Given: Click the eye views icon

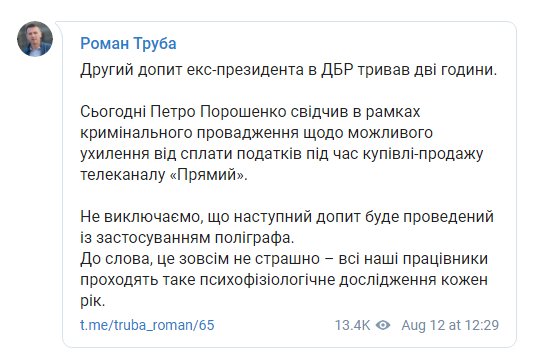Looking at the screenshot, I should tap(383, 325).
